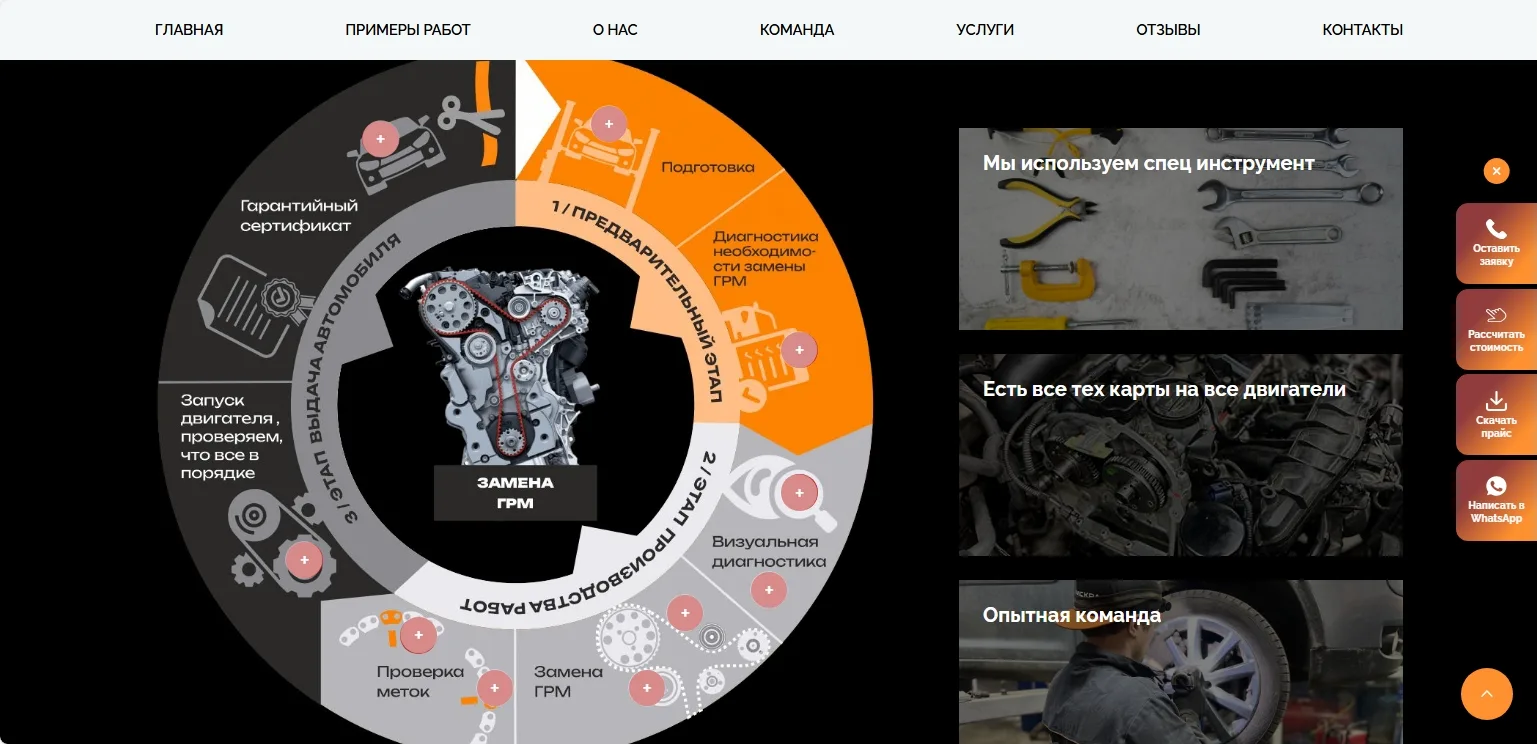Click plus hotspot directly below Визуальная диагностика text
The width and height of the screenshot is (1537, 744).
(768, 590)
